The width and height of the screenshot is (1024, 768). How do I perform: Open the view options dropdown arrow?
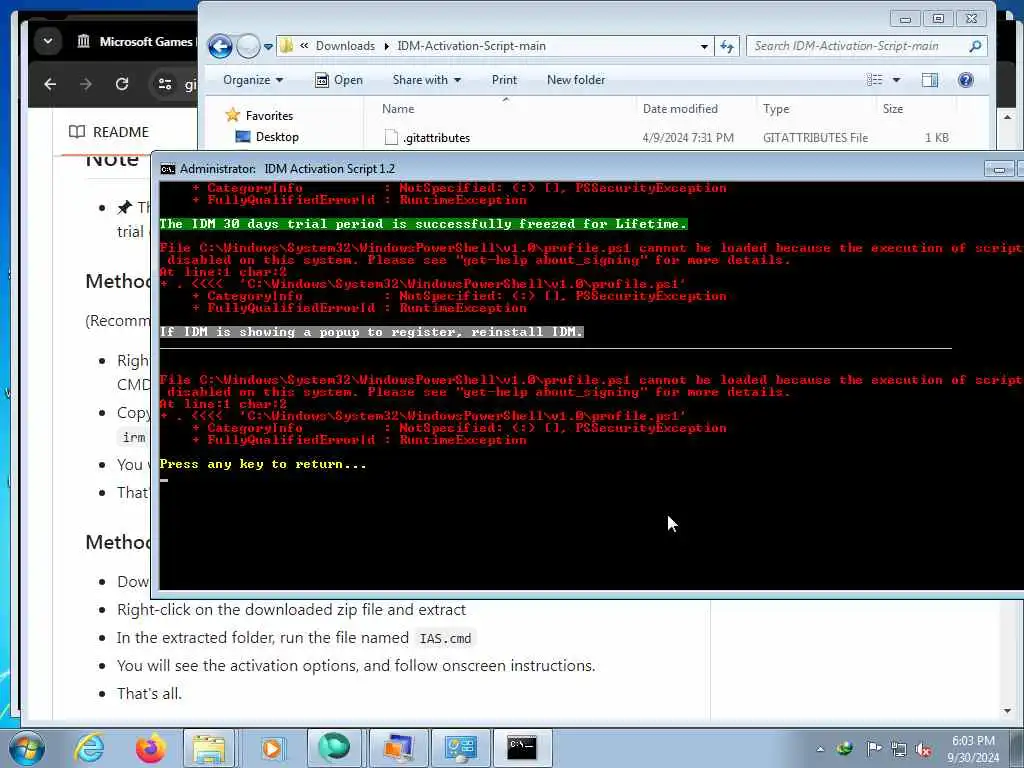click(x=896, y=80)
